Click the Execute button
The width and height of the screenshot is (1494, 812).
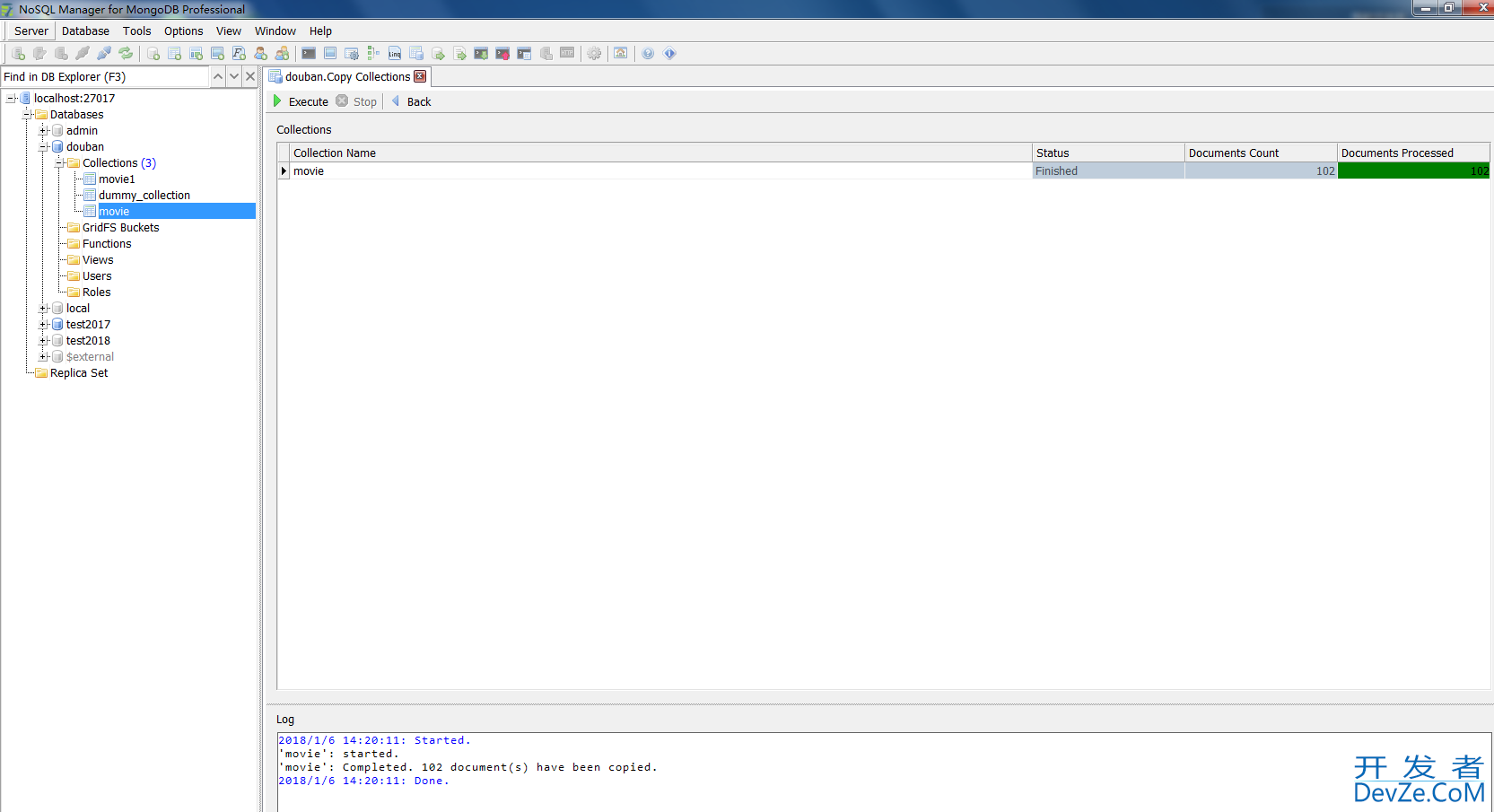tap(301, 101)
